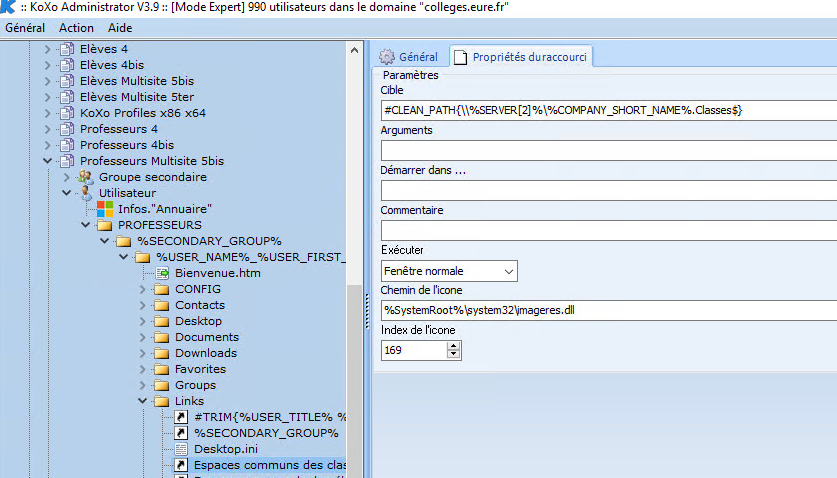
Task: Collapse the Professeurs Multisite 5bis node
Action: coord(48,161)
